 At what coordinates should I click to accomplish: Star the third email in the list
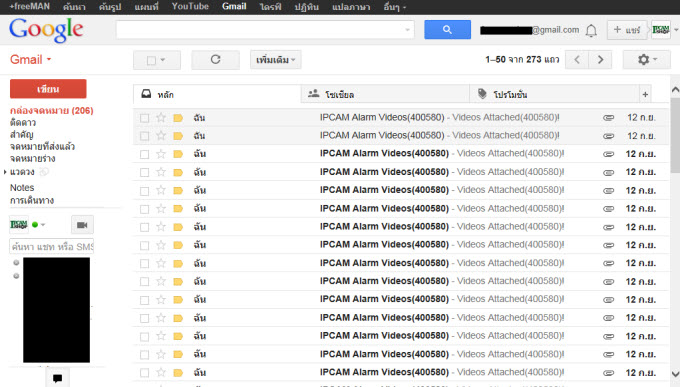pyautogui.click(x=161, y=154)
